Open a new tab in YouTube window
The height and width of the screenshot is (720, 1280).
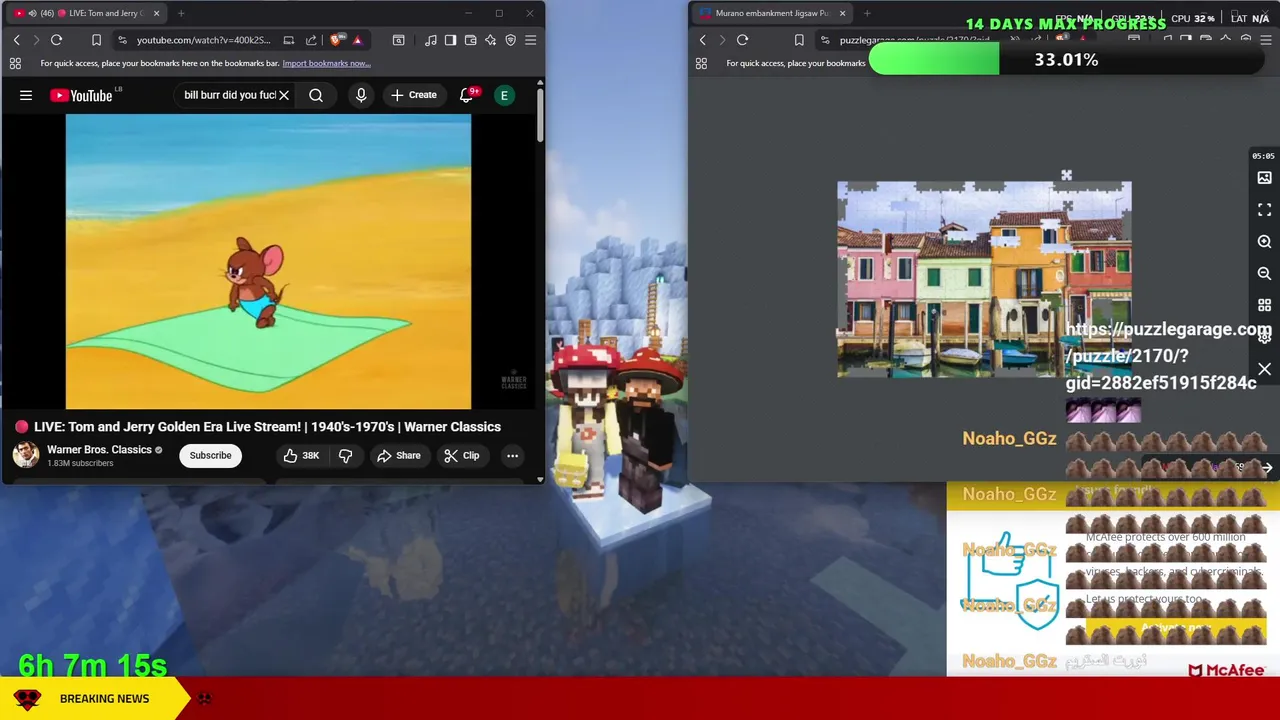181,13
